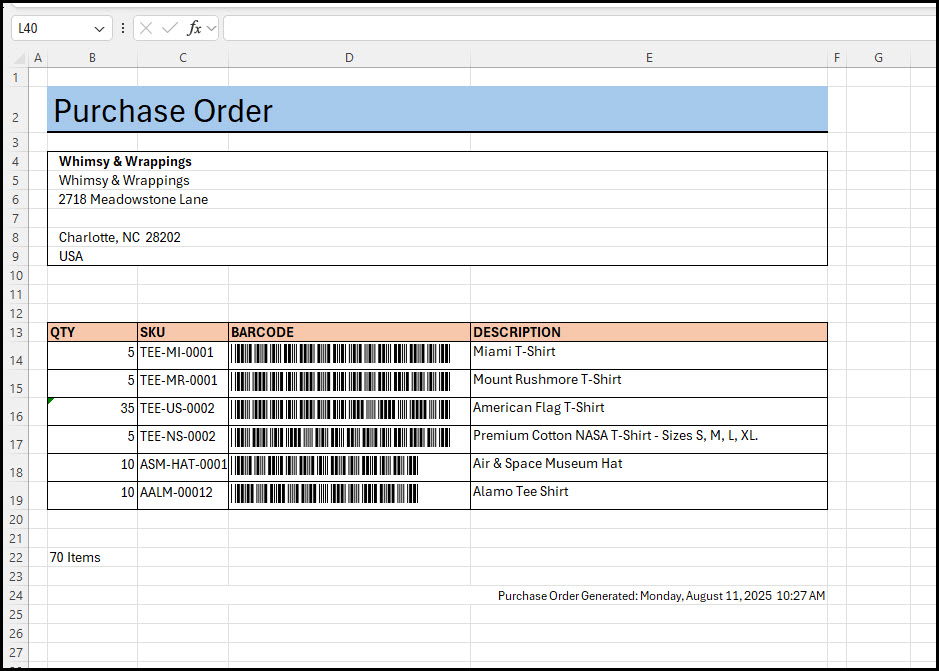This screenshot has height=671, width=939.
Task: Select the Purchase Order Generated timestamp cell
Action: click(x=661, y=595)
